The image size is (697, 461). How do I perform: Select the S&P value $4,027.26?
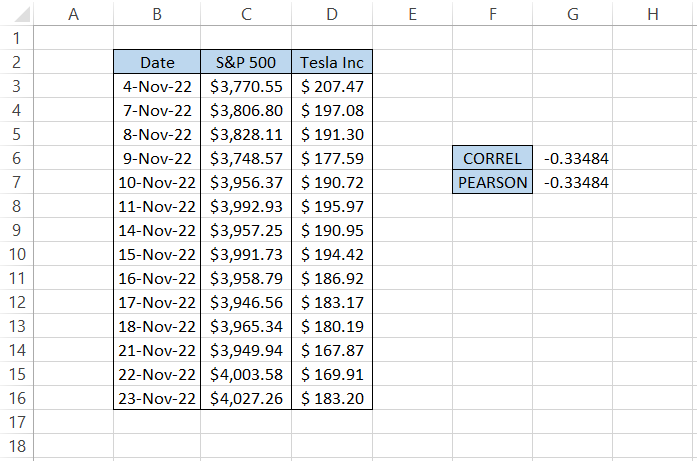[246, 398]
